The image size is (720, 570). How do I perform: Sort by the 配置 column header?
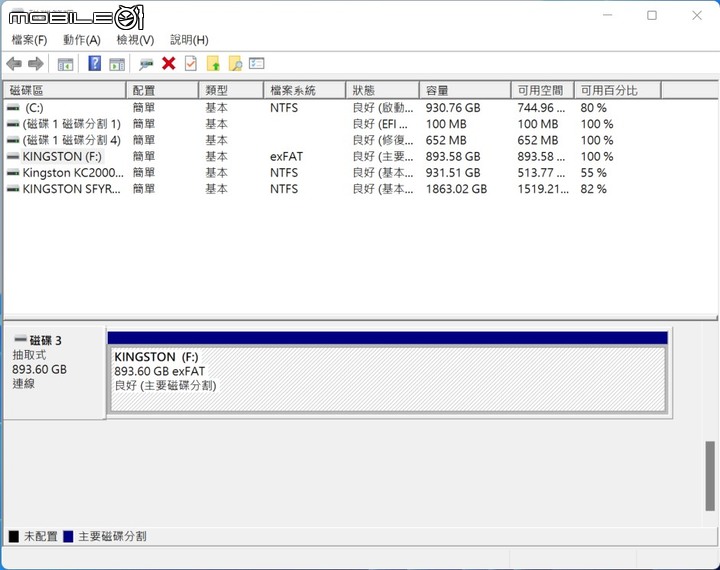point(163,90)
